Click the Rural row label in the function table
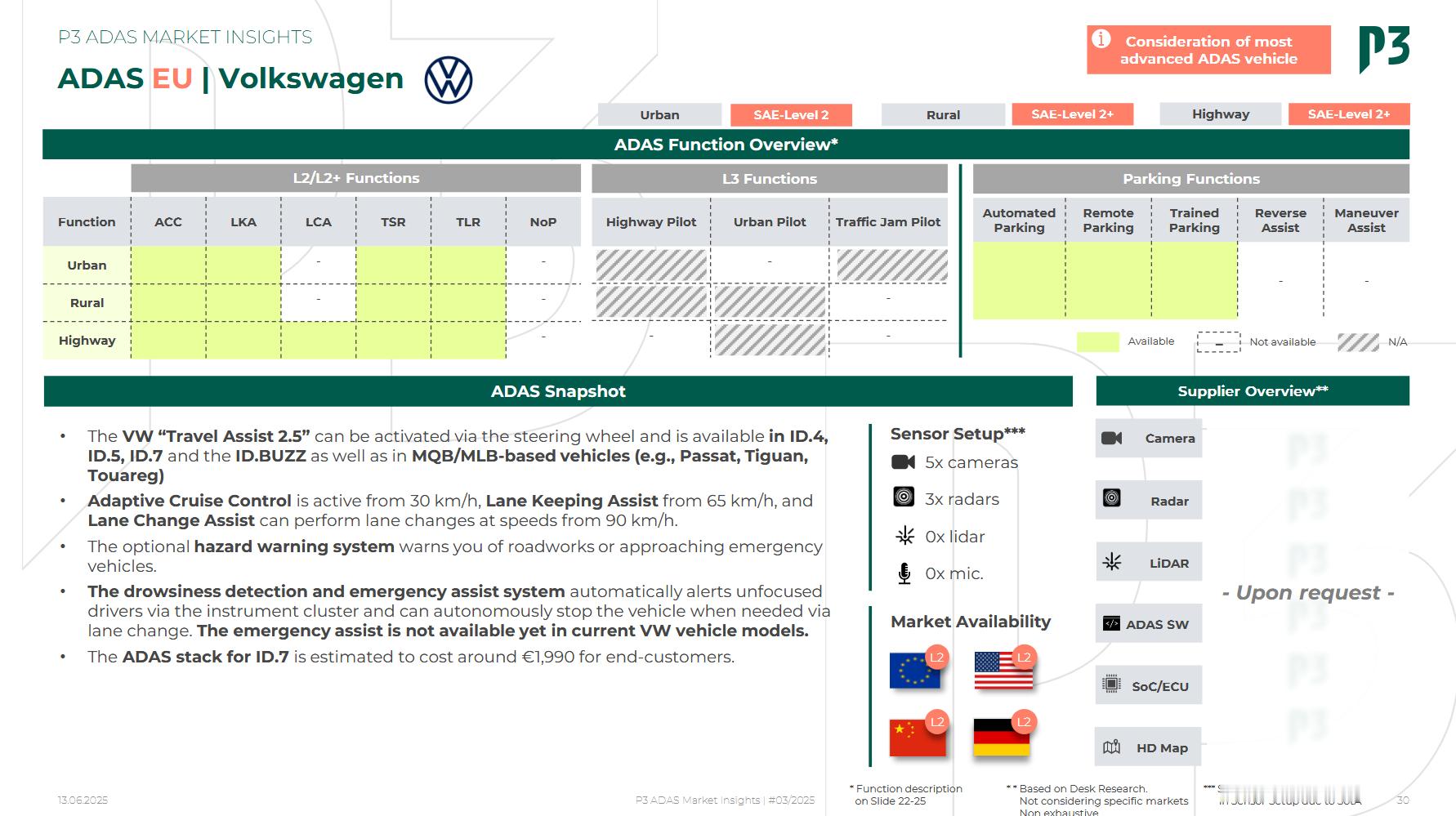The width and height of the screenshot is (1456, 816). 87,303
